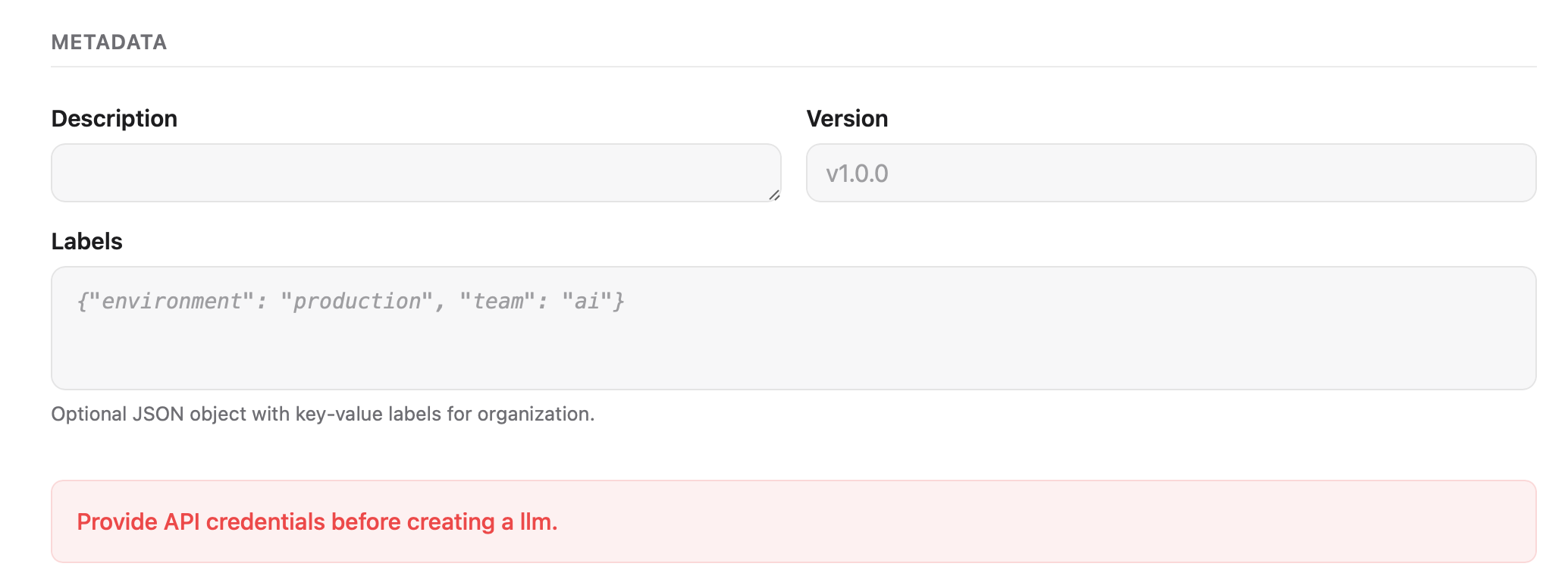Viewport: 1568px width, 576px height.
Task: Click the red API credentials error banner
Action: [x=793, y=521]
